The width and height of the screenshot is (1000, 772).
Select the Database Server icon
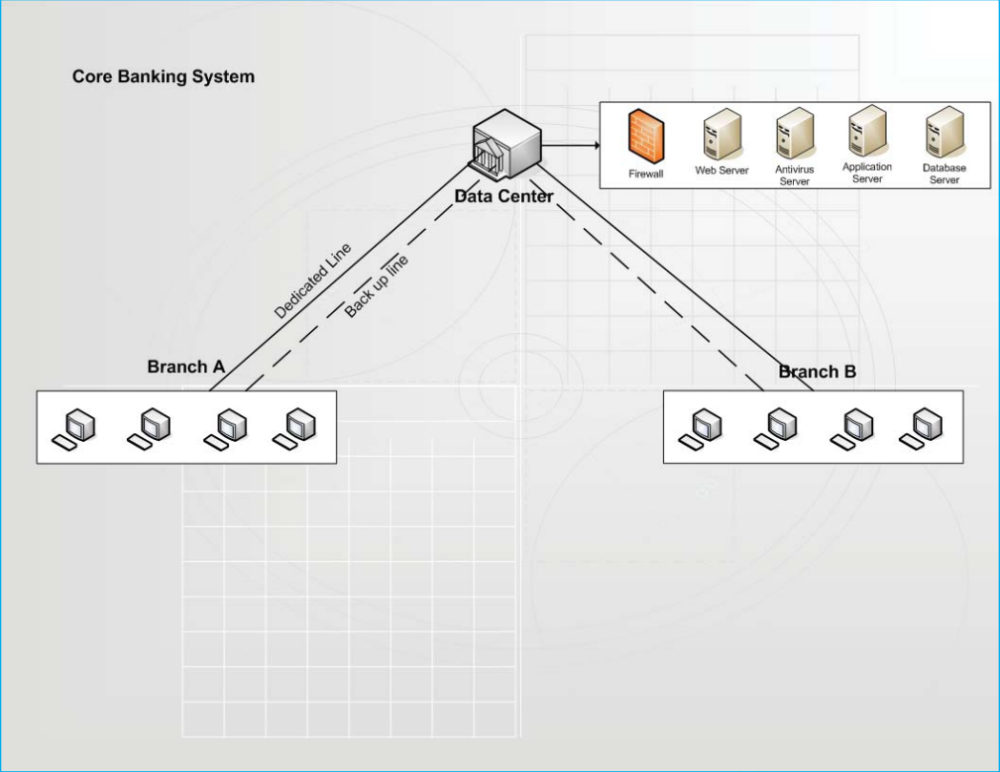(945, 132)
